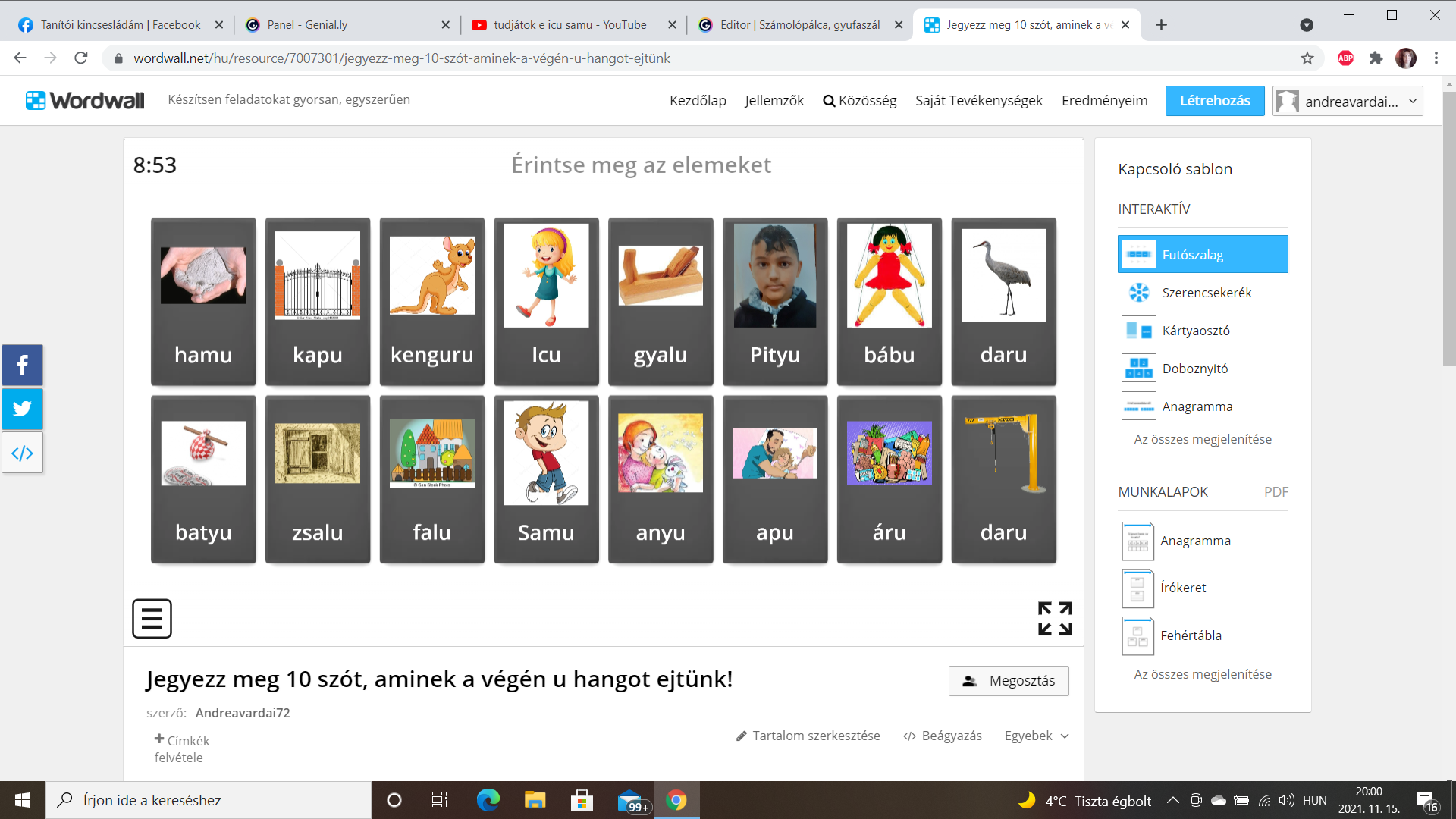1456x819 pixels.
Task: Open the embed code sidebar icon
Action: click(x=22, y=453)
